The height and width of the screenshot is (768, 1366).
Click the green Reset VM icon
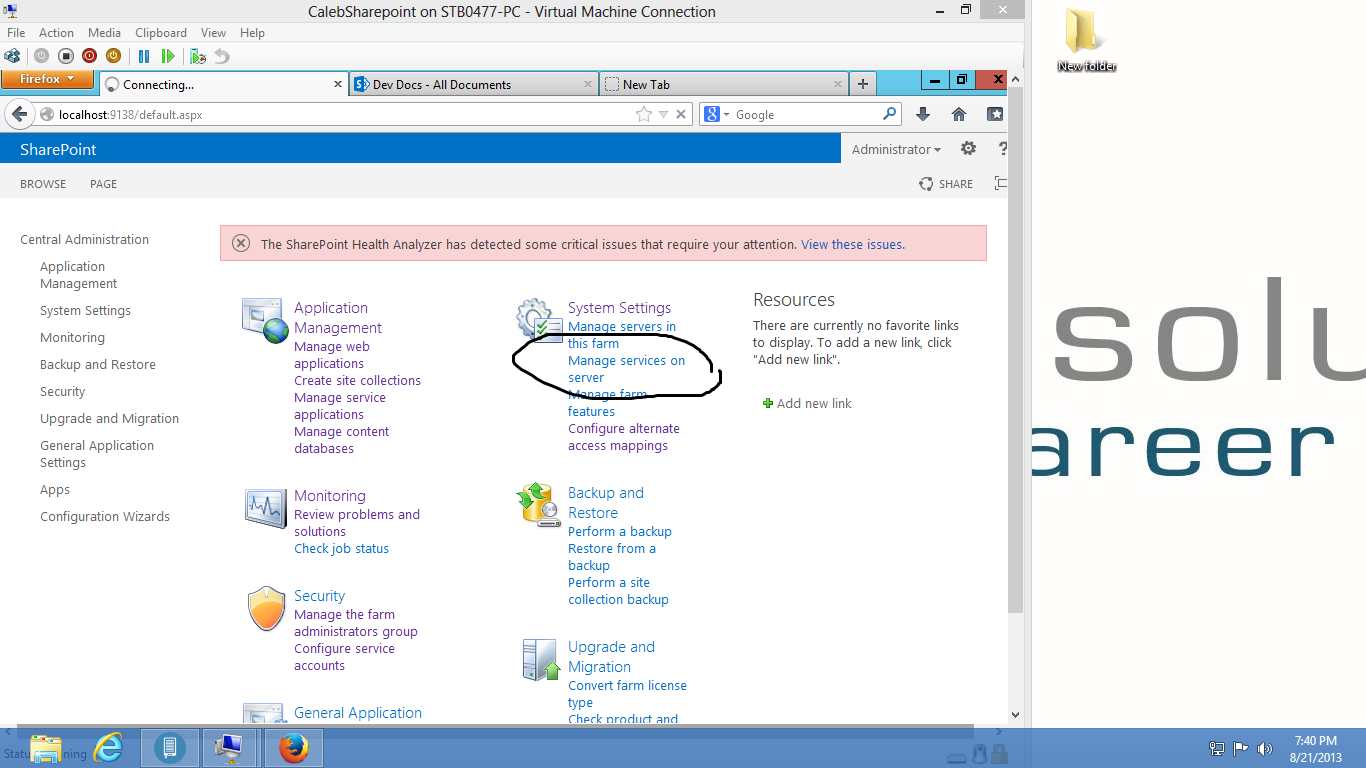coord(168,56)
